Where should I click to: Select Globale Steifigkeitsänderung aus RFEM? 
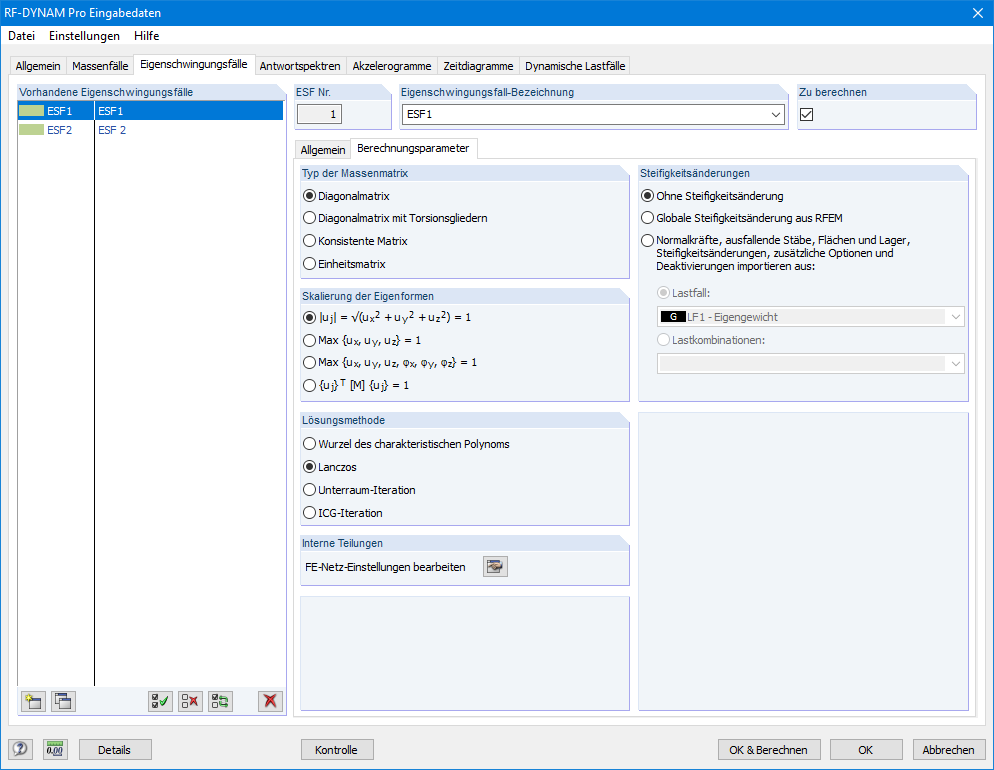pyautogui.click(x=647, y=218)
